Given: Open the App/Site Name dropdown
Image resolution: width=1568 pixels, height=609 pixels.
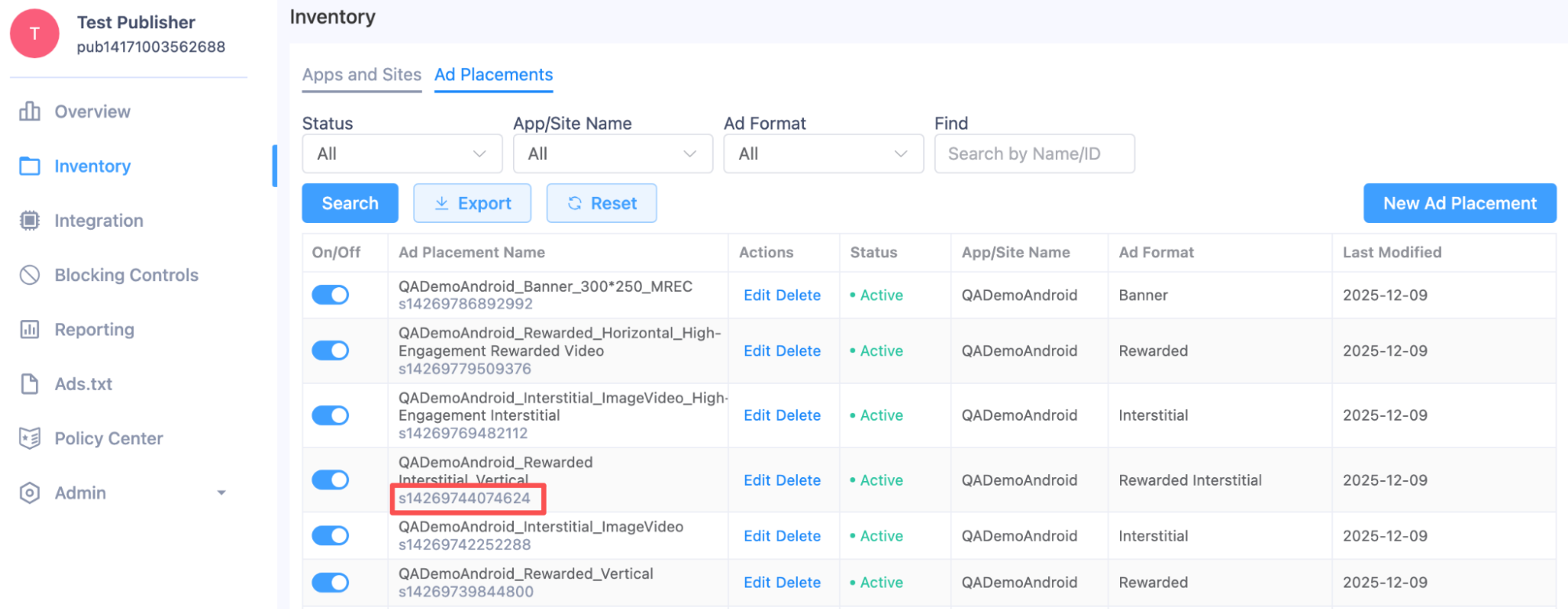Looking at the screenshot, I should coord(613,154).
